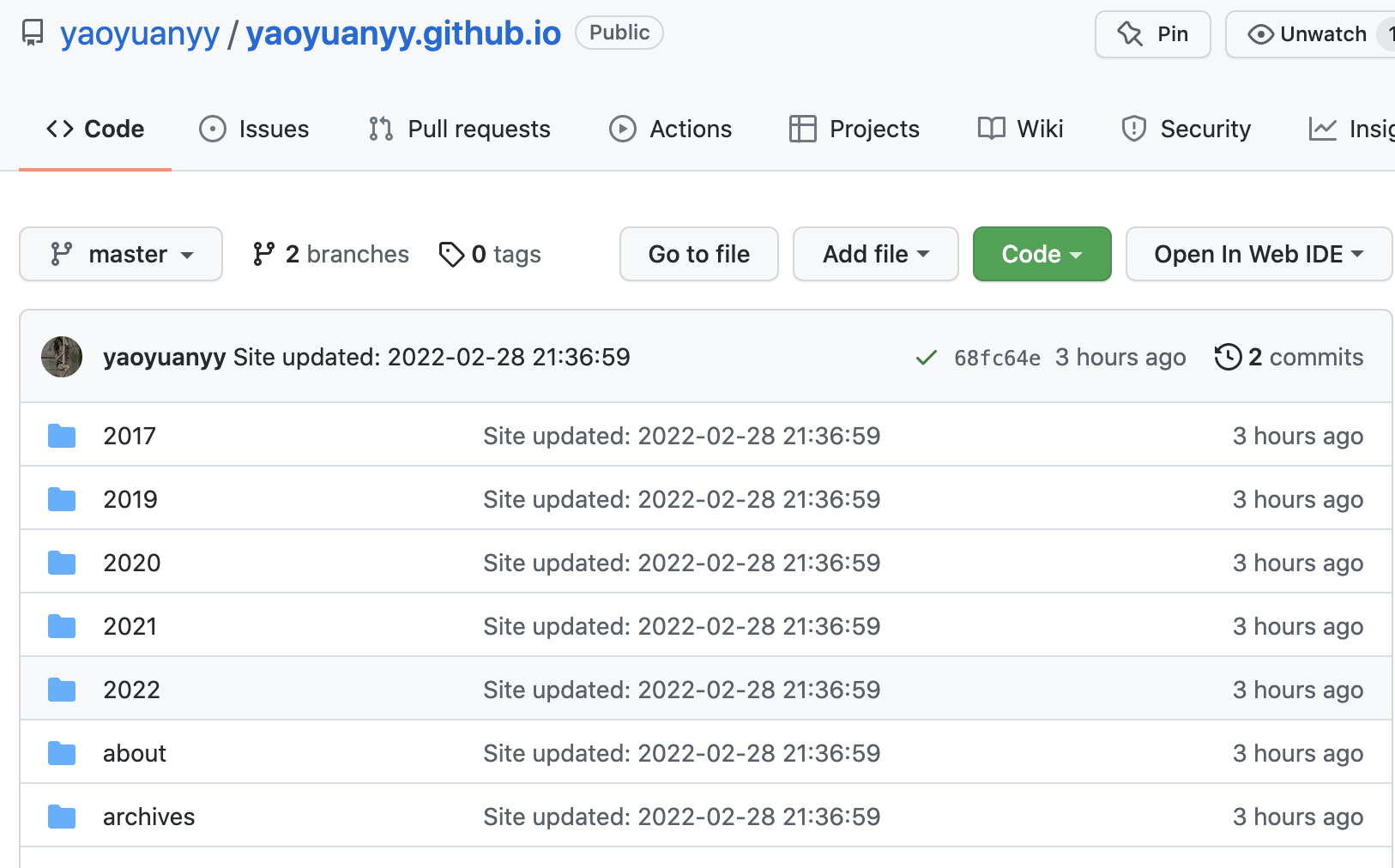Click the yaoyuanyy avatar thumbnail
The image size is (1395, 868).
[x=62, y=357]
